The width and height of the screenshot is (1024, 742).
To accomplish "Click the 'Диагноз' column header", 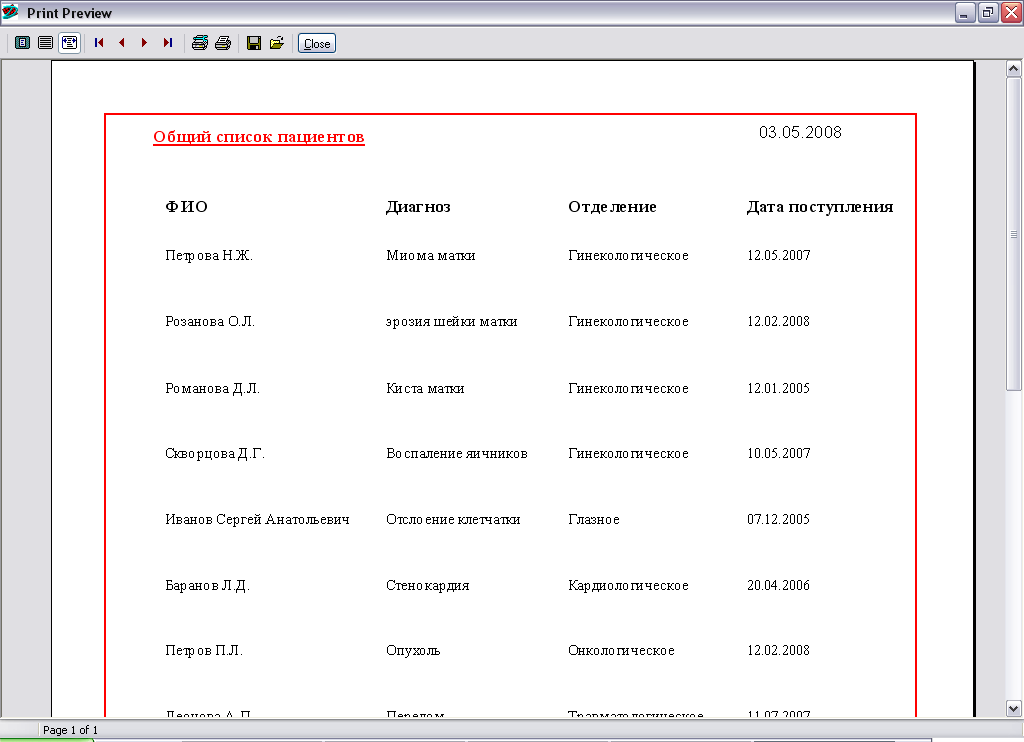I will click(x=418, y=207).
